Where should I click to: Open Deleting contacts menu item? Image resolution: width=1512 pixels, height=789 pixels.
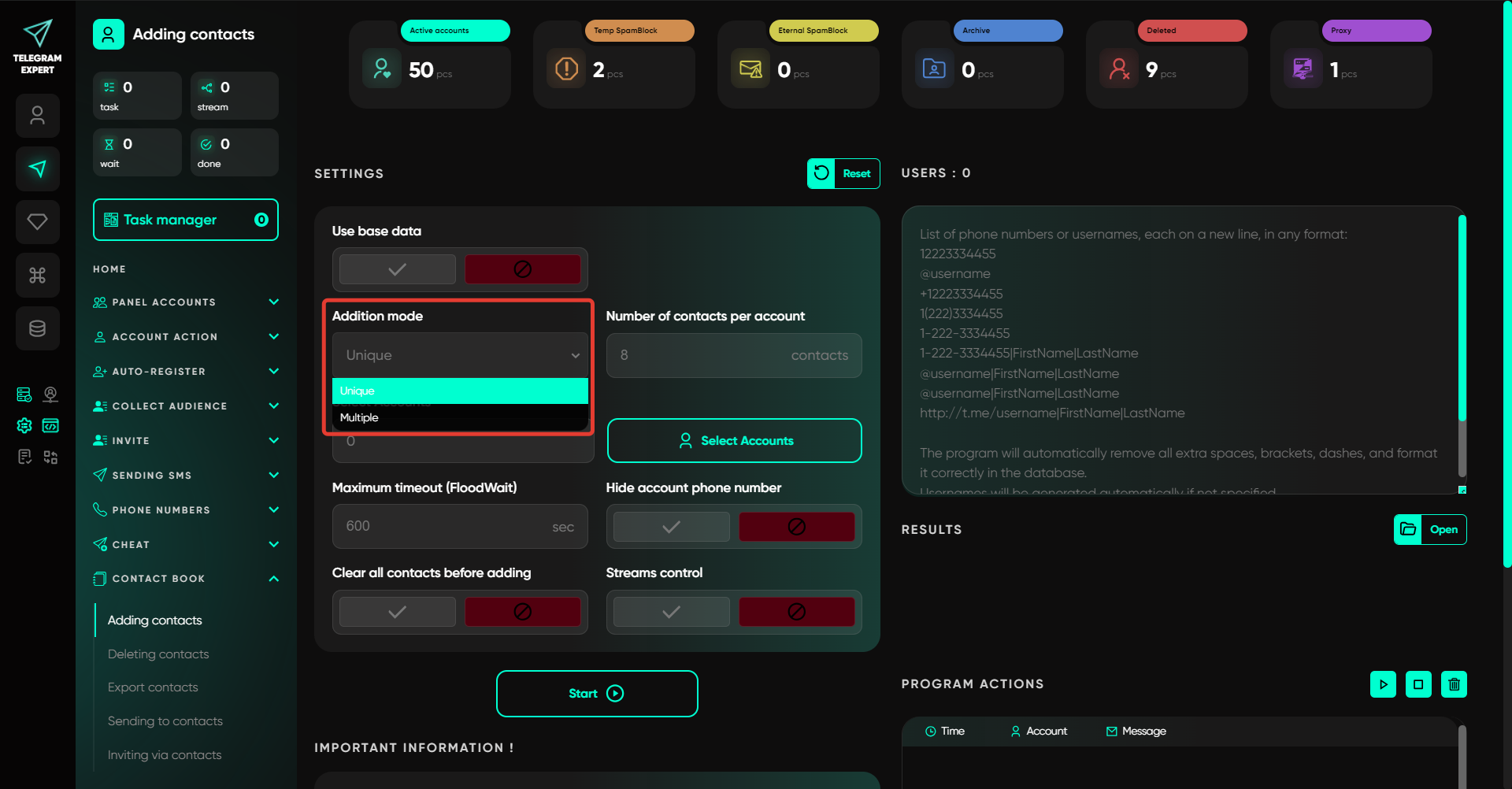[158, 654]
